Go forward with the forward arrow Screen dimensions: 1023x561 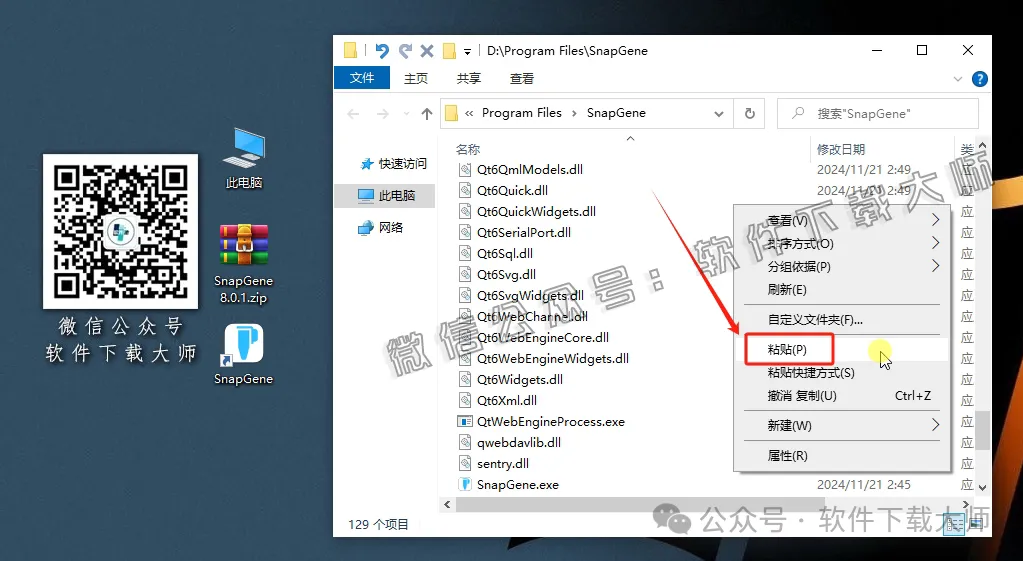click(x=383, y=114)
